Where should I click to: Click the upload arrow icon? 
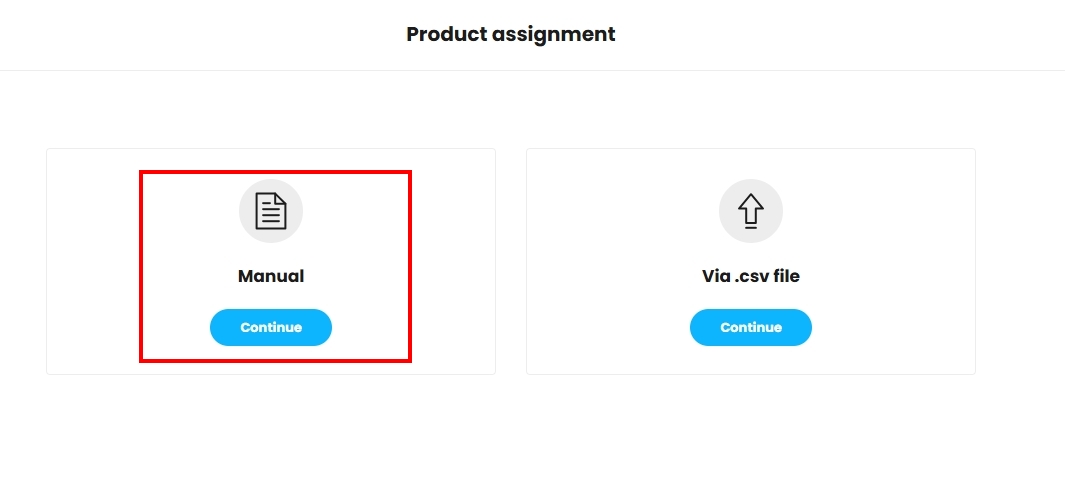pos(751,211)
